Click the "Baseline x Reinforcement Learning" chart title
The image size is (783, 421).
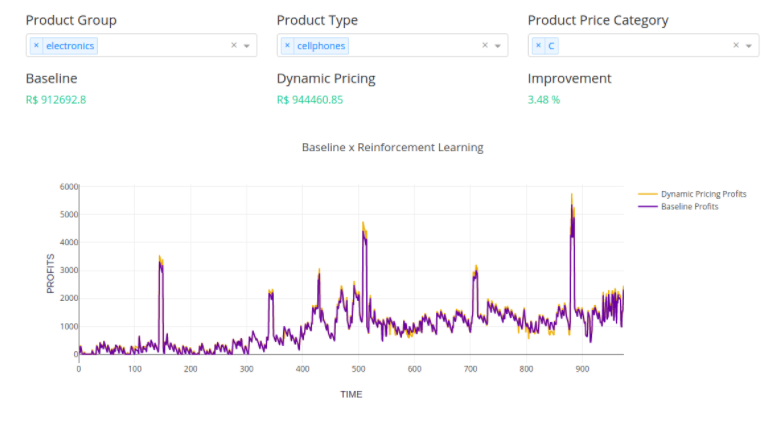[392, 147]
